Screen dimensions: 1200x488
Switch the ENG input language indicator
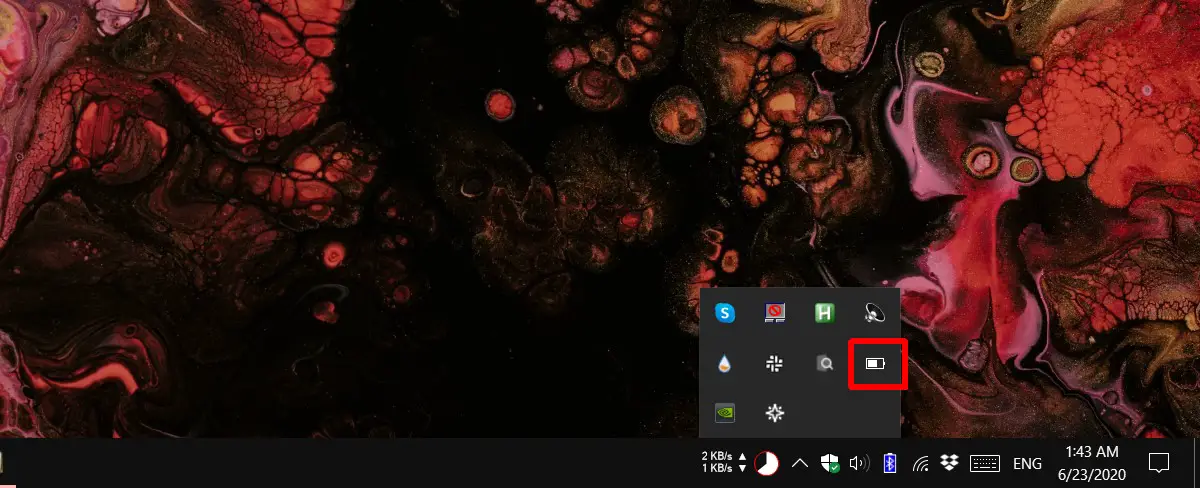coord(1027,464)
